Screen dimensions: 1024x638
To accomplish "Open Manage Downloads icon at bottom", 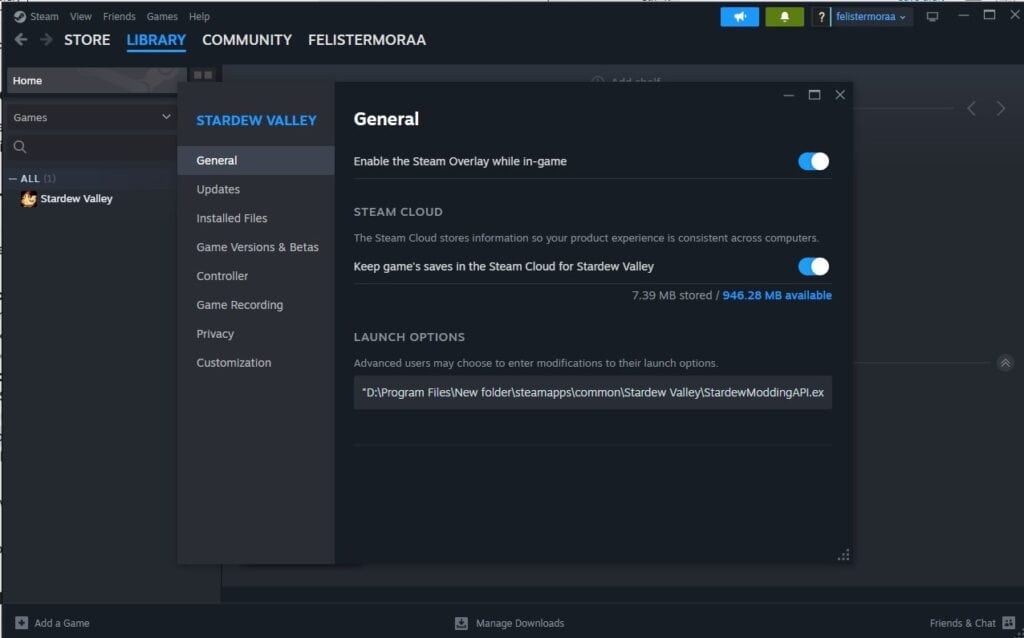I will click(x=461, y=623).
